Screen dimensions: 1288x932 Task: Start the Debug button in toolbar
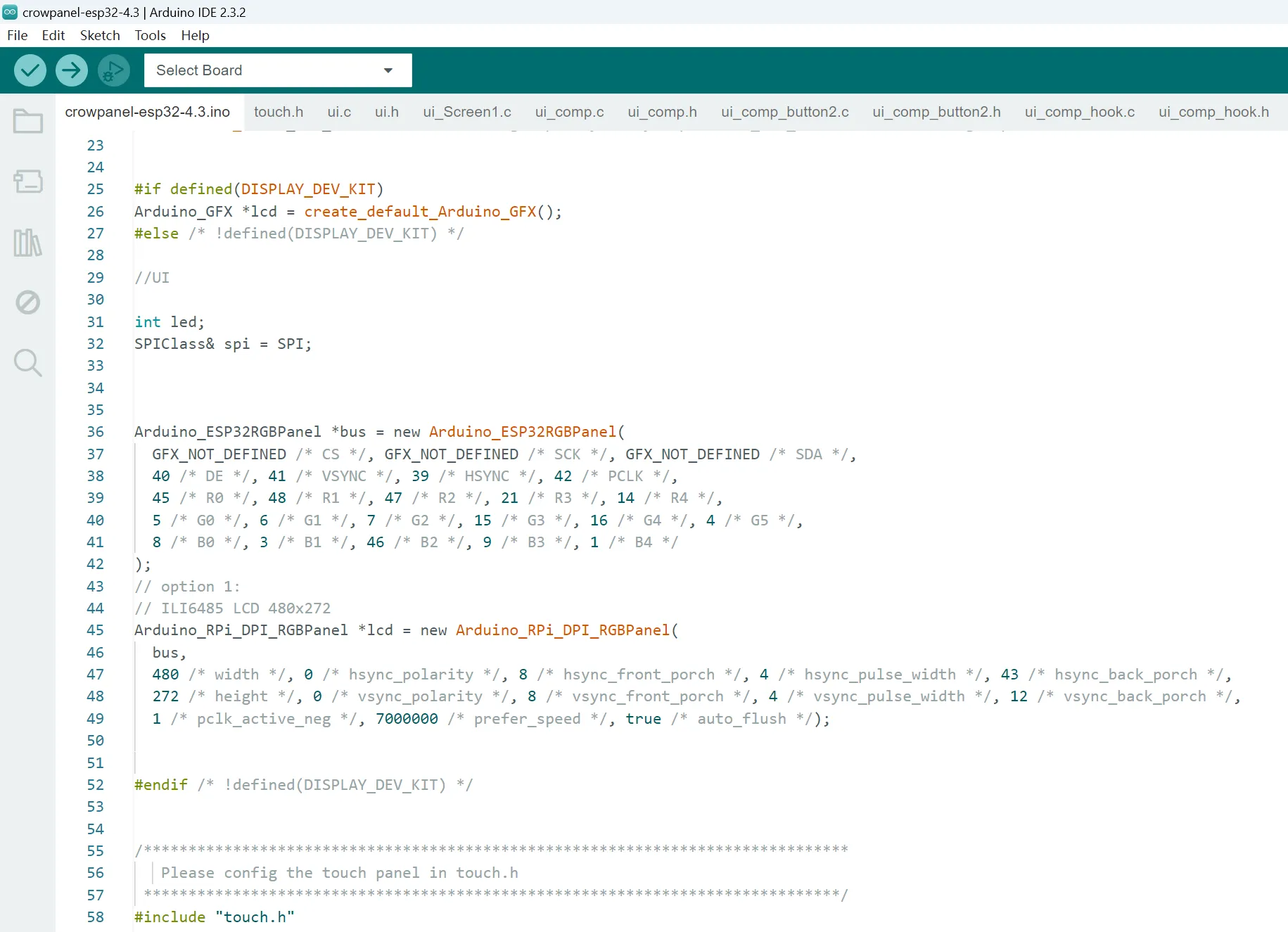tap(114, 70)
